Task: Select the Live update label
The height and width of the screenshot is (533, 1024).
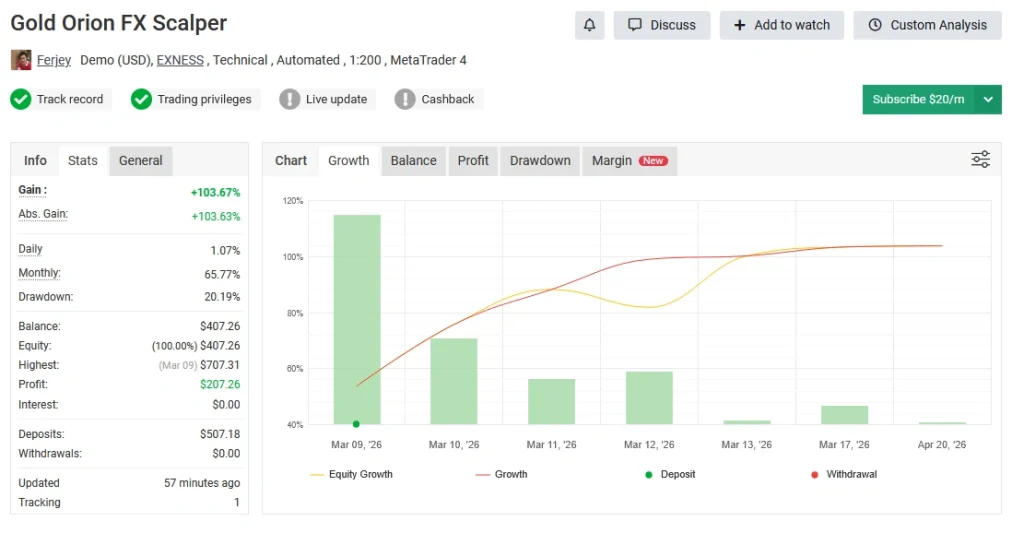Action: [x=336, y=99]
